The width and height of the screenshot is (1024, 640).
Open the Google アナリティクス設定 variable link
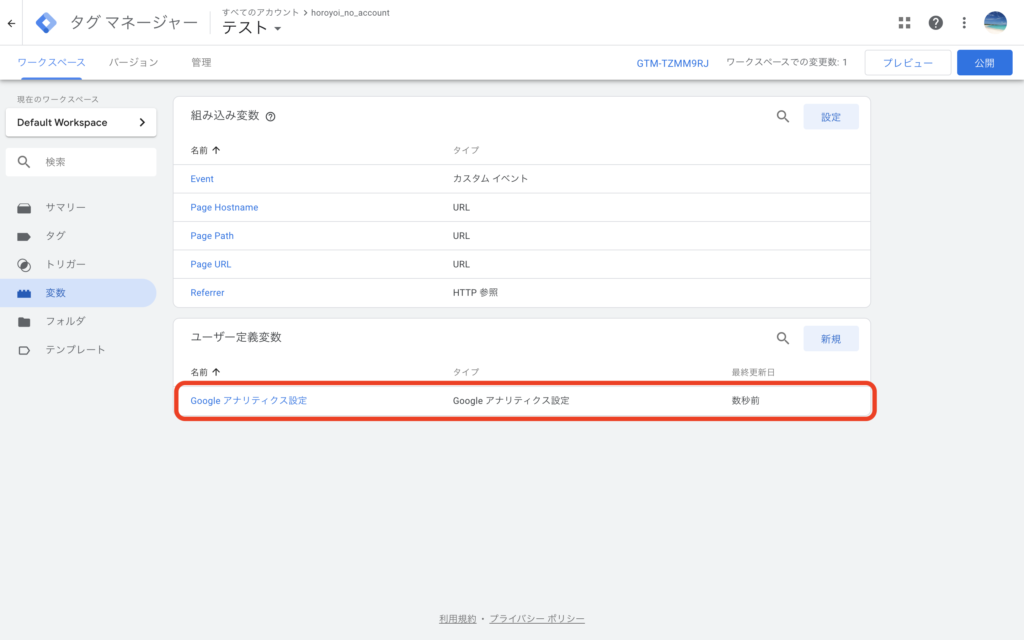(x=248, y=400)
